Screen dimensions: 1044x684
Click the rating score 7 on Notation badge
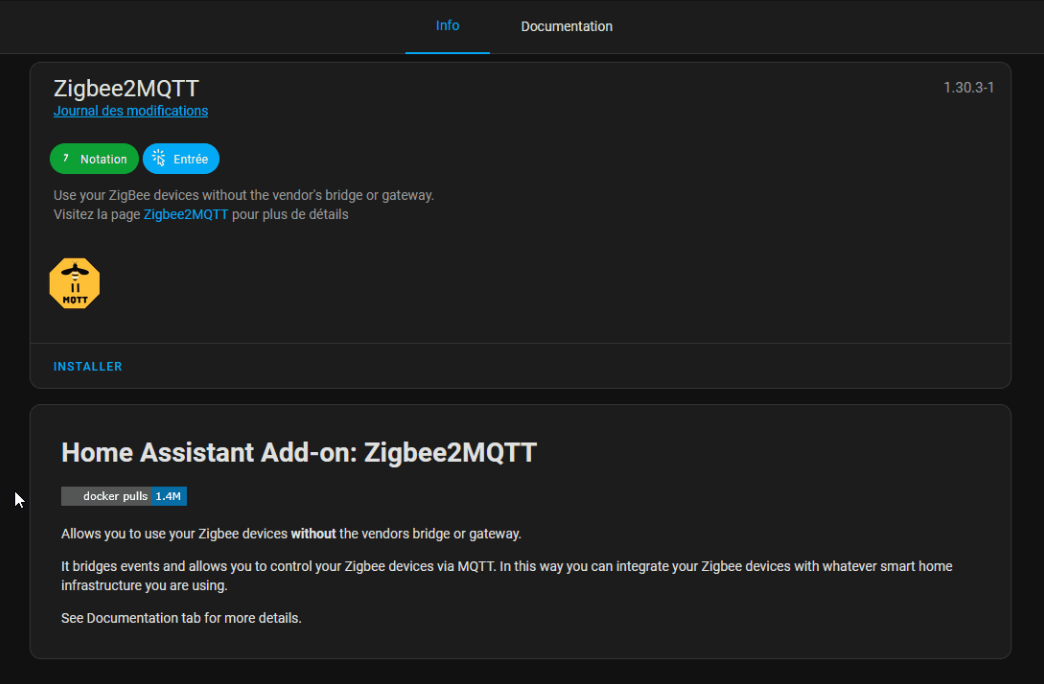tap(67, 158)
